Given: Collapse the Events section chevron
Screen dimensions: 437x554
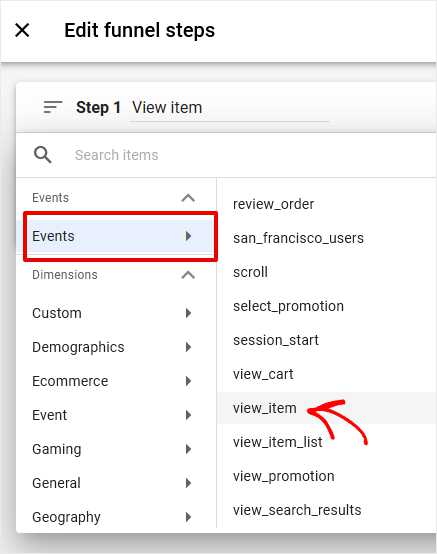Looking at the screenshot, I should click(x=188, y=198).
